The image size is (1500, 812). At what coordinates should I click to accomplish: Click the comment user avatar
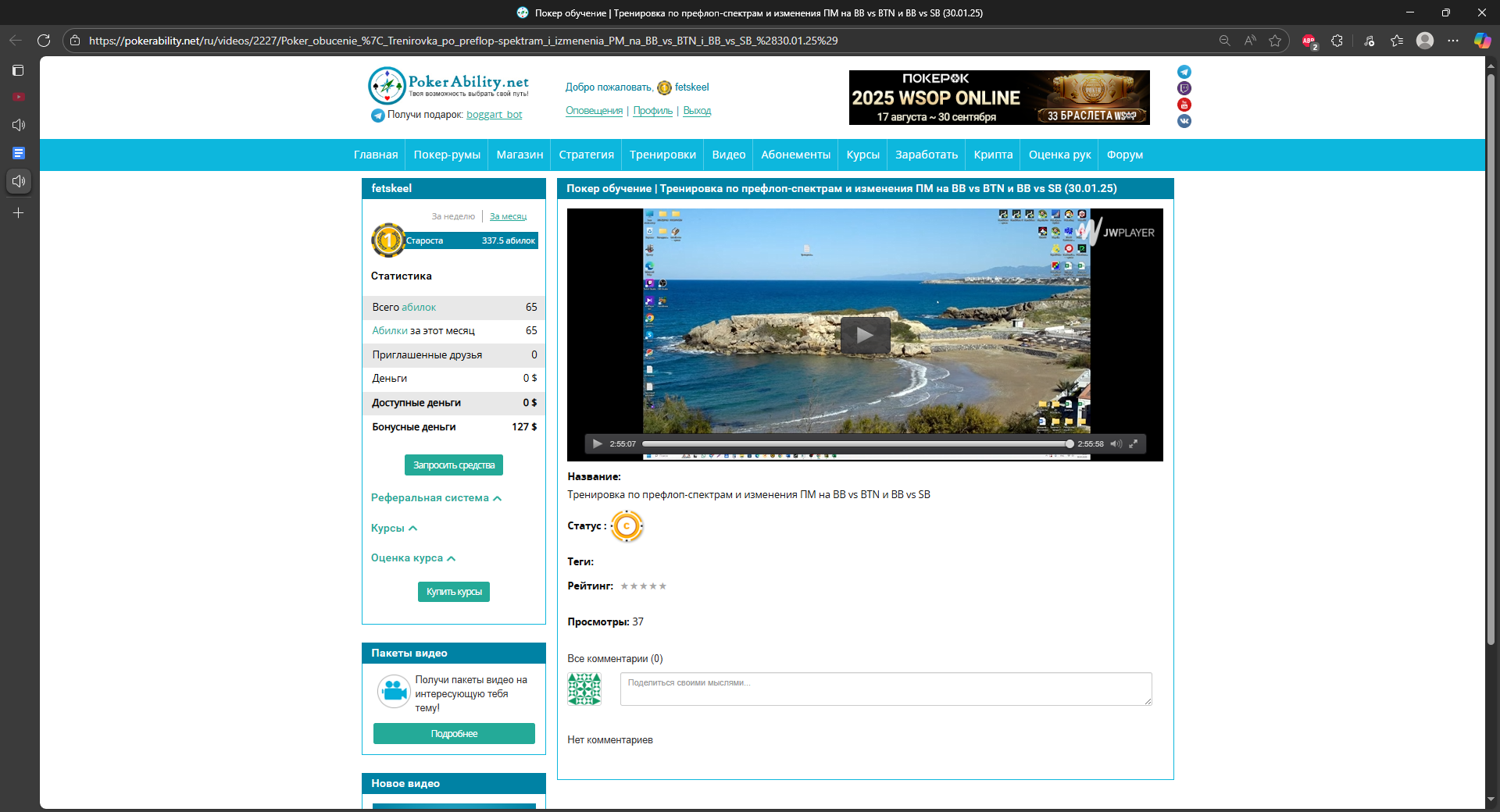click(584, 689)
